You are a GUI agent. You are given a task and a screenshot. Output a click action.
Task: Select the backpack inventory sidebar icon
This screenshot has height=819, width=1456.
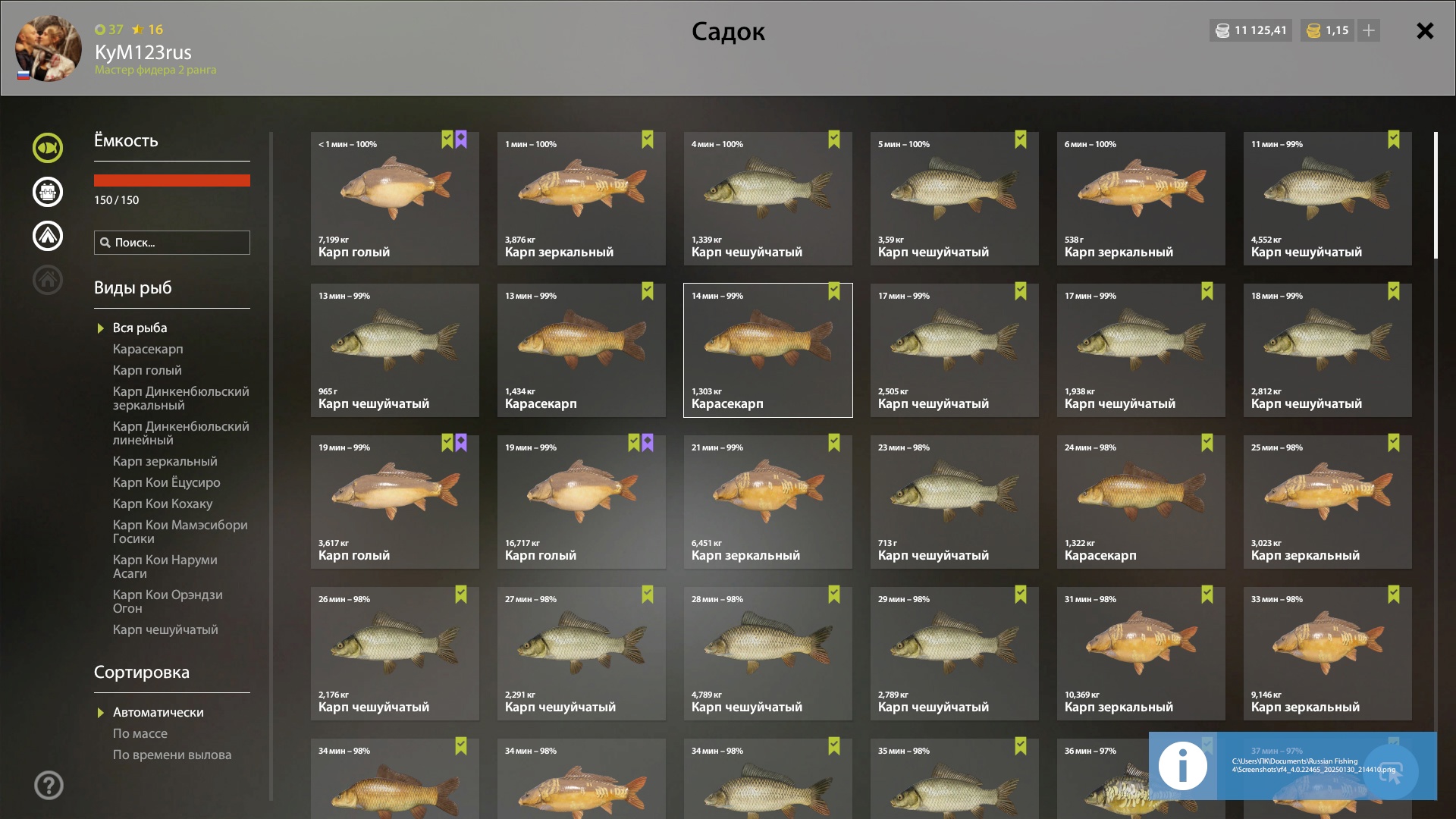[x=48, y=192]
